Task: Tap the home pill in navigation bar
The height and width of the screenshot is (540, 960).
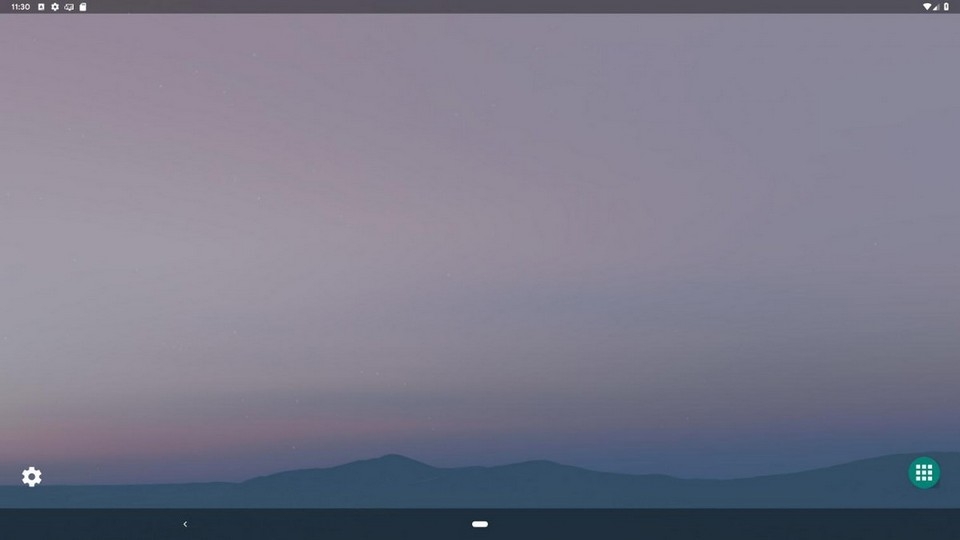Action: (480, 524)
